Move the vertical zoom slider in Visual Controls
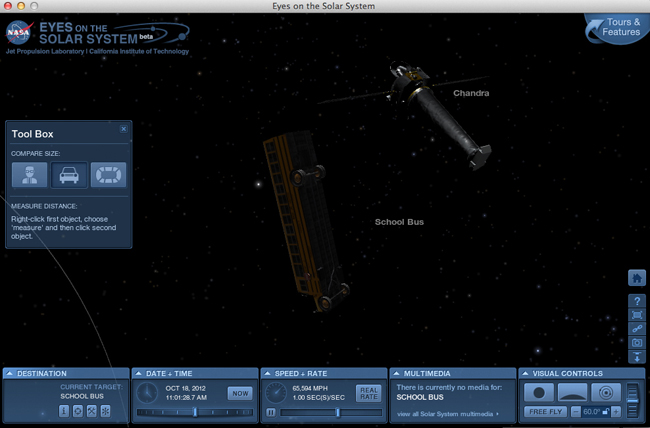 coord(633,400)
